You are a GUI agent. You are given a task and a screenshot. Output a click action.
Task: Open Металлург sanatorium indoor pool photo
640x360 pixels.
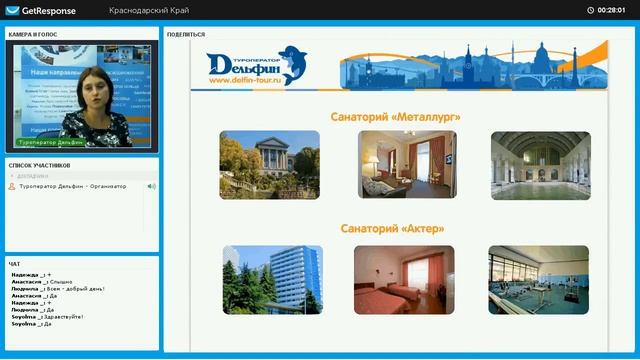tap(540, 165)
